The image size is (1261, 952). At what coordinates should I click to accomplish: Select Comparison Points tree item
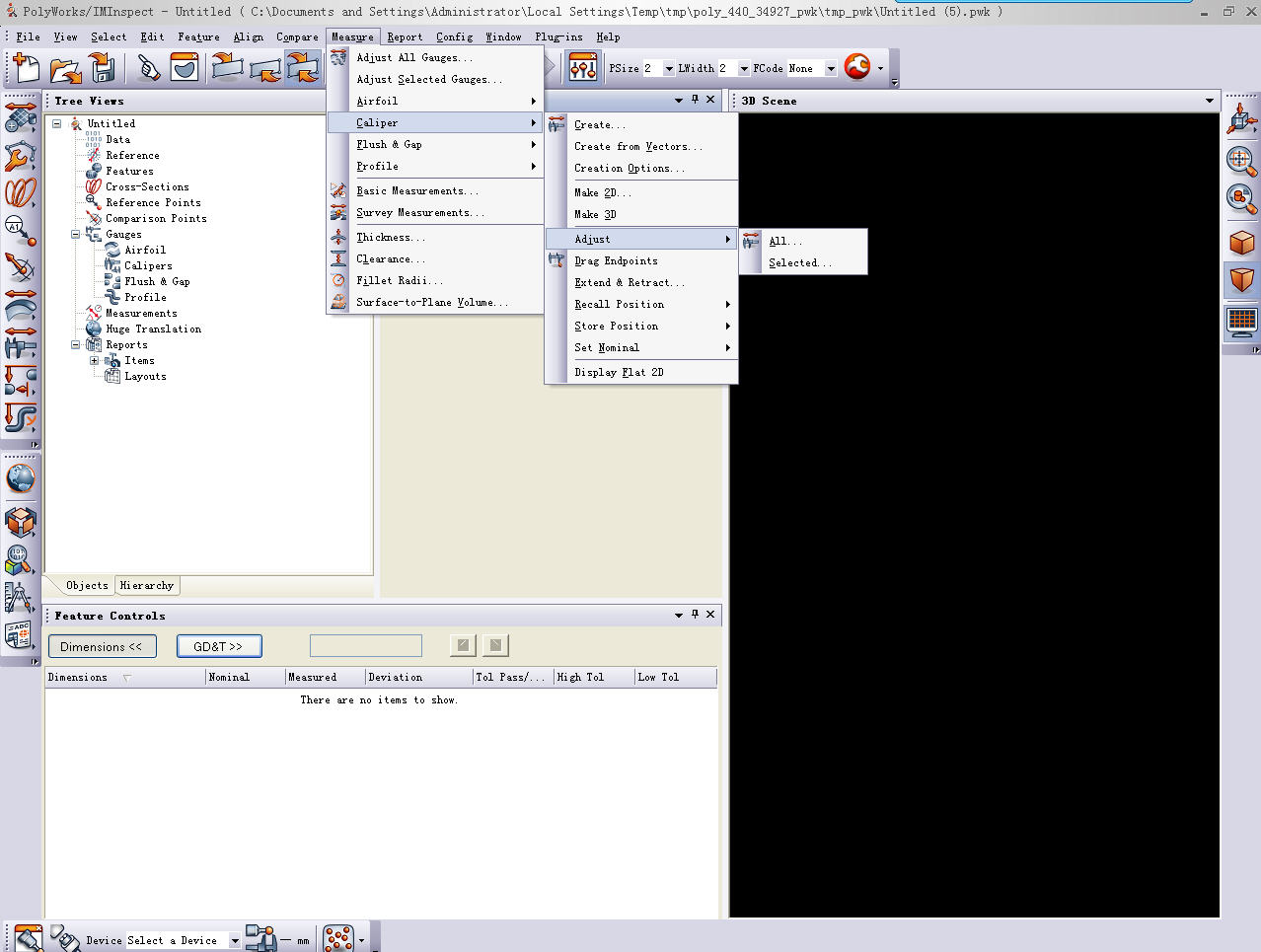156,219
